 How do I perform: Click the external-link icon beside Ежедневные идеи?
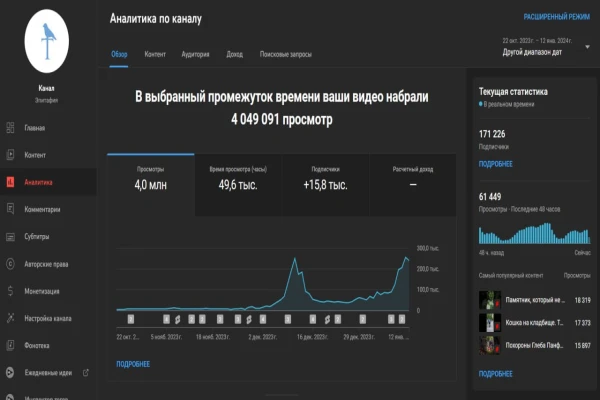(x=86, y=372)
